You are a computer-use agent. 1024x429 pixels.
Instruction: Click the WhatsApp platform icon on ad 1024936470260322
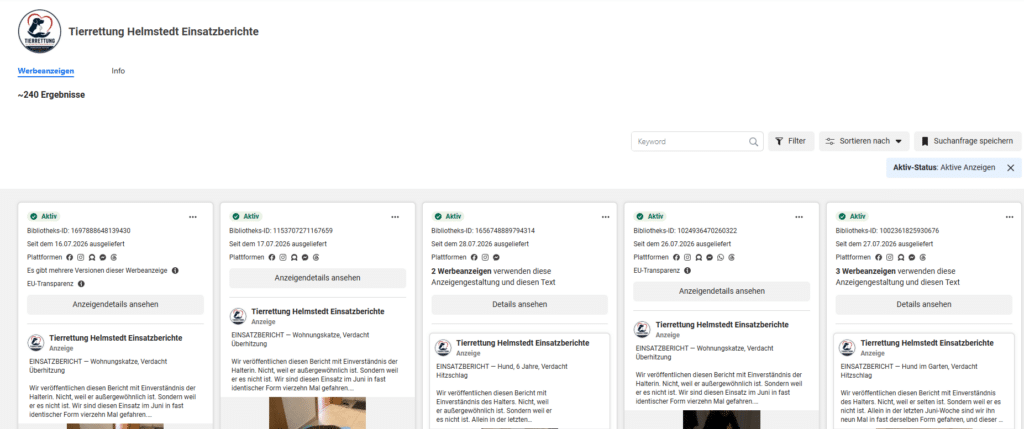pyautogui.click(x=720, y=257)
